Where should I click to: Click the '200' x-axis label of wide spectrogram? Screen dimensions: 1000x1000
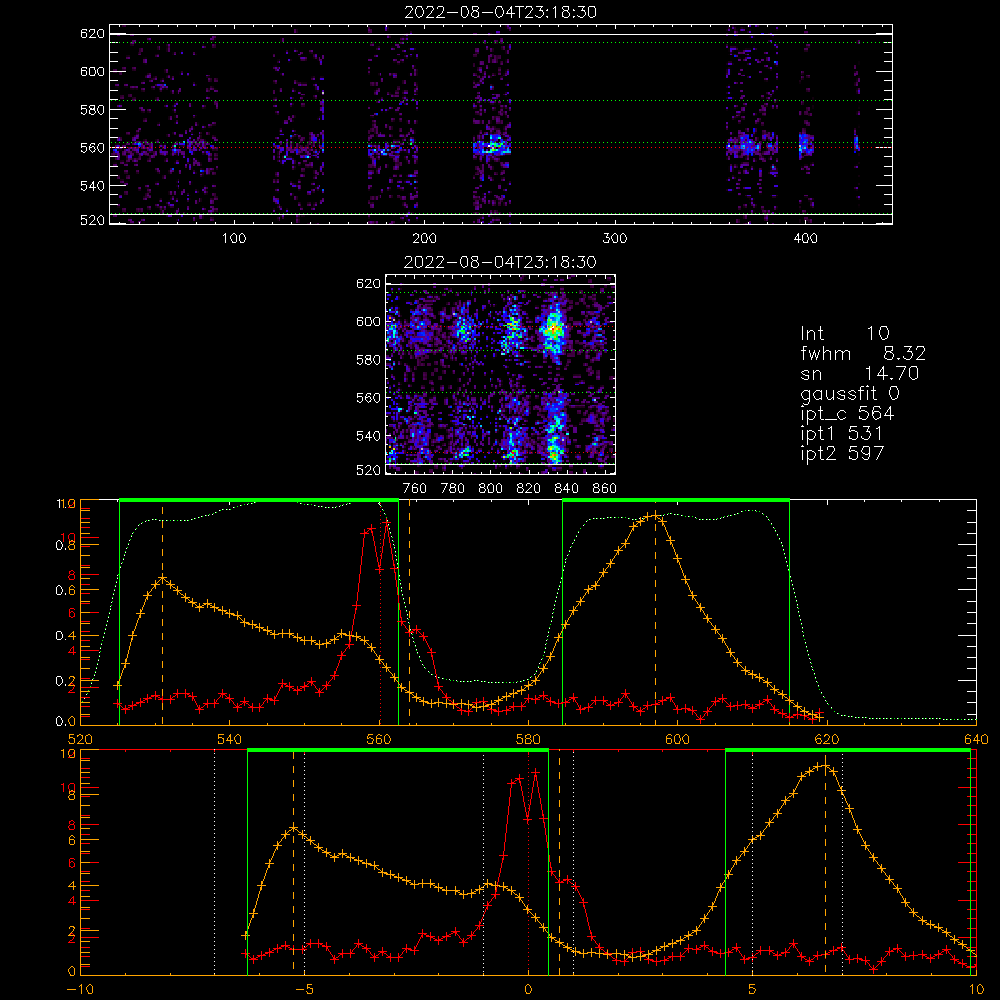[424, 239]
